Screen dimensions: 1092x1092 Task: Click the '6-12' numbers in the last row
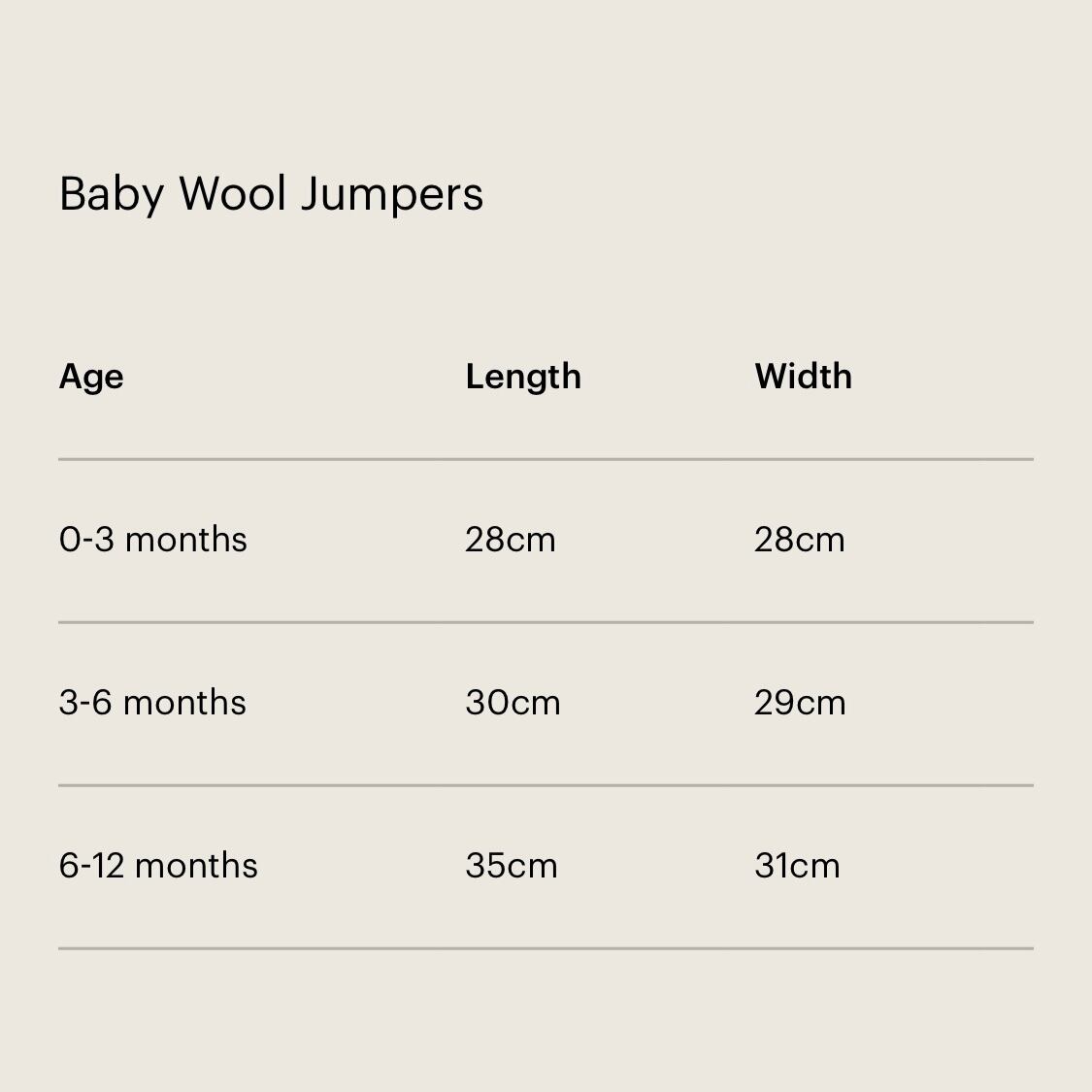pos(91,866)
